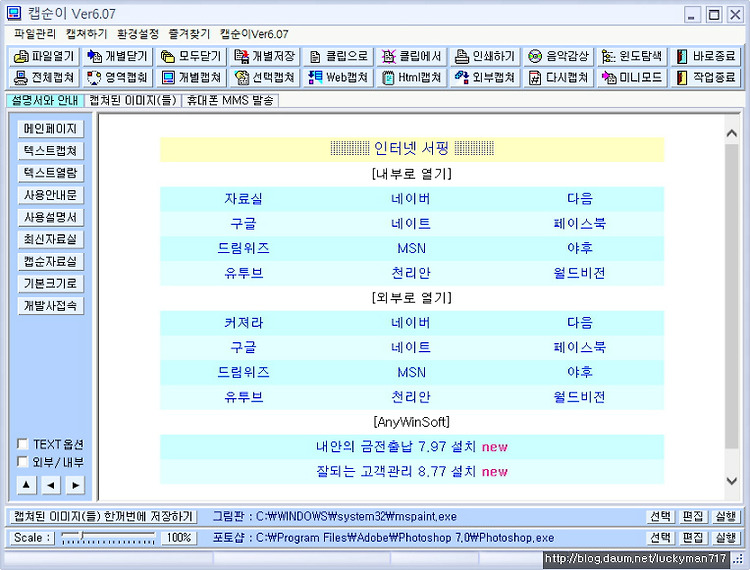Click the 사용설명서 sidebar button
This screenshot has height=570, width=750.
(x=50, y=217)
